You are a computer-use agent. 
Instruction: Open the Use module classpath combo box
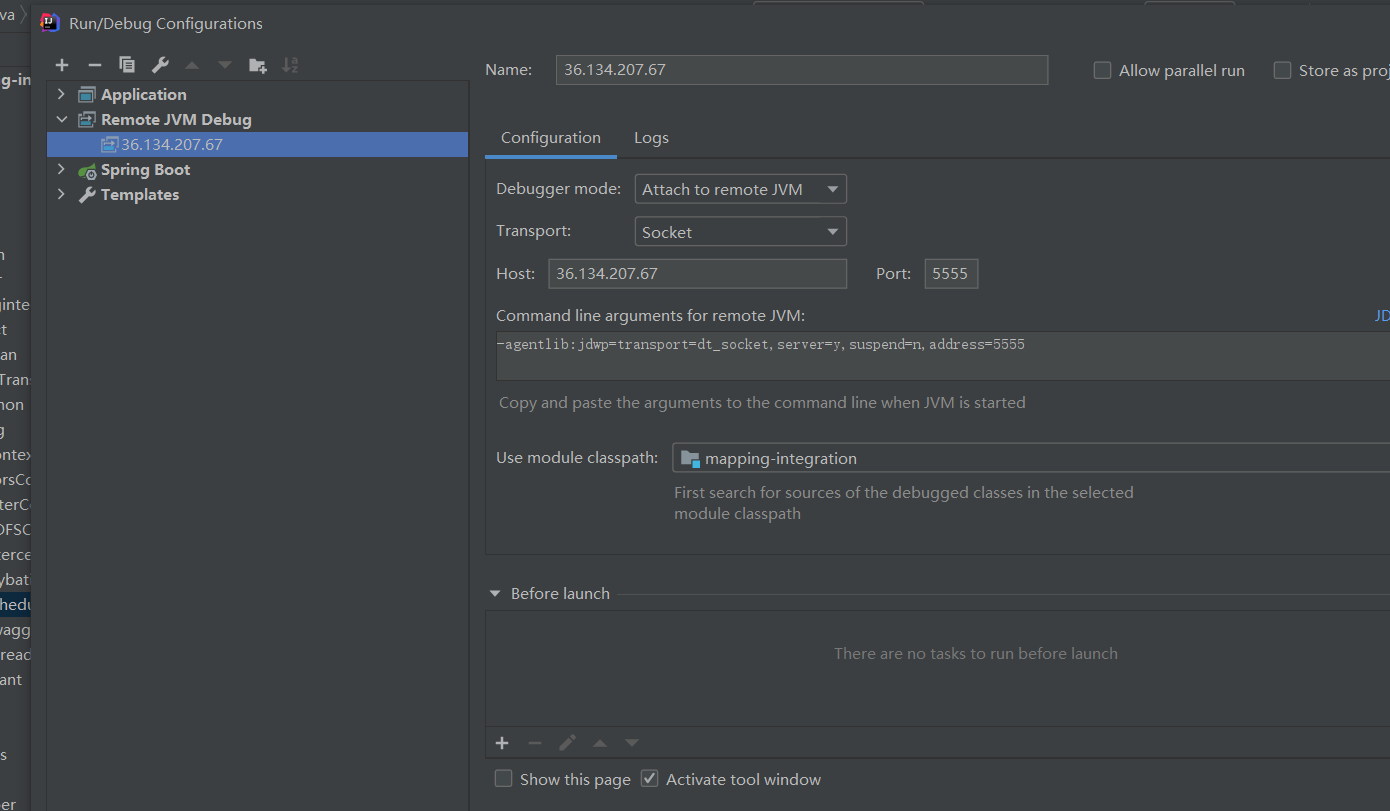pyautogui.click(x=1030, y=458)
